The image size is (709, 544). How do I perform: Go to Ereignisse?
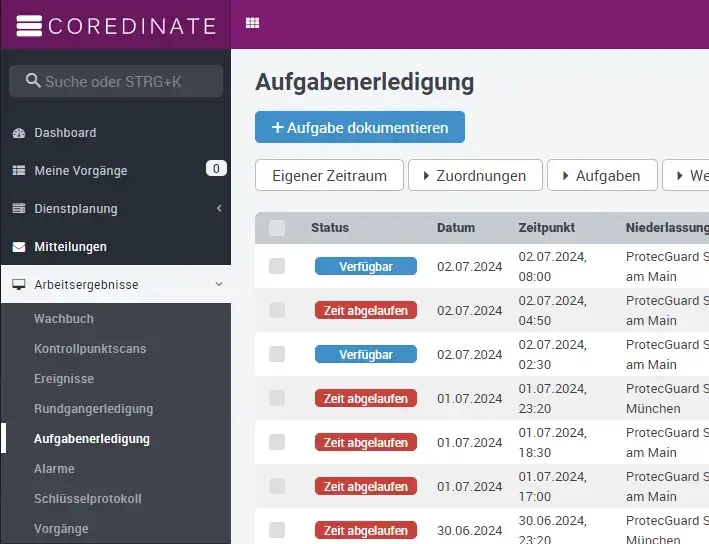coord(64,378)
